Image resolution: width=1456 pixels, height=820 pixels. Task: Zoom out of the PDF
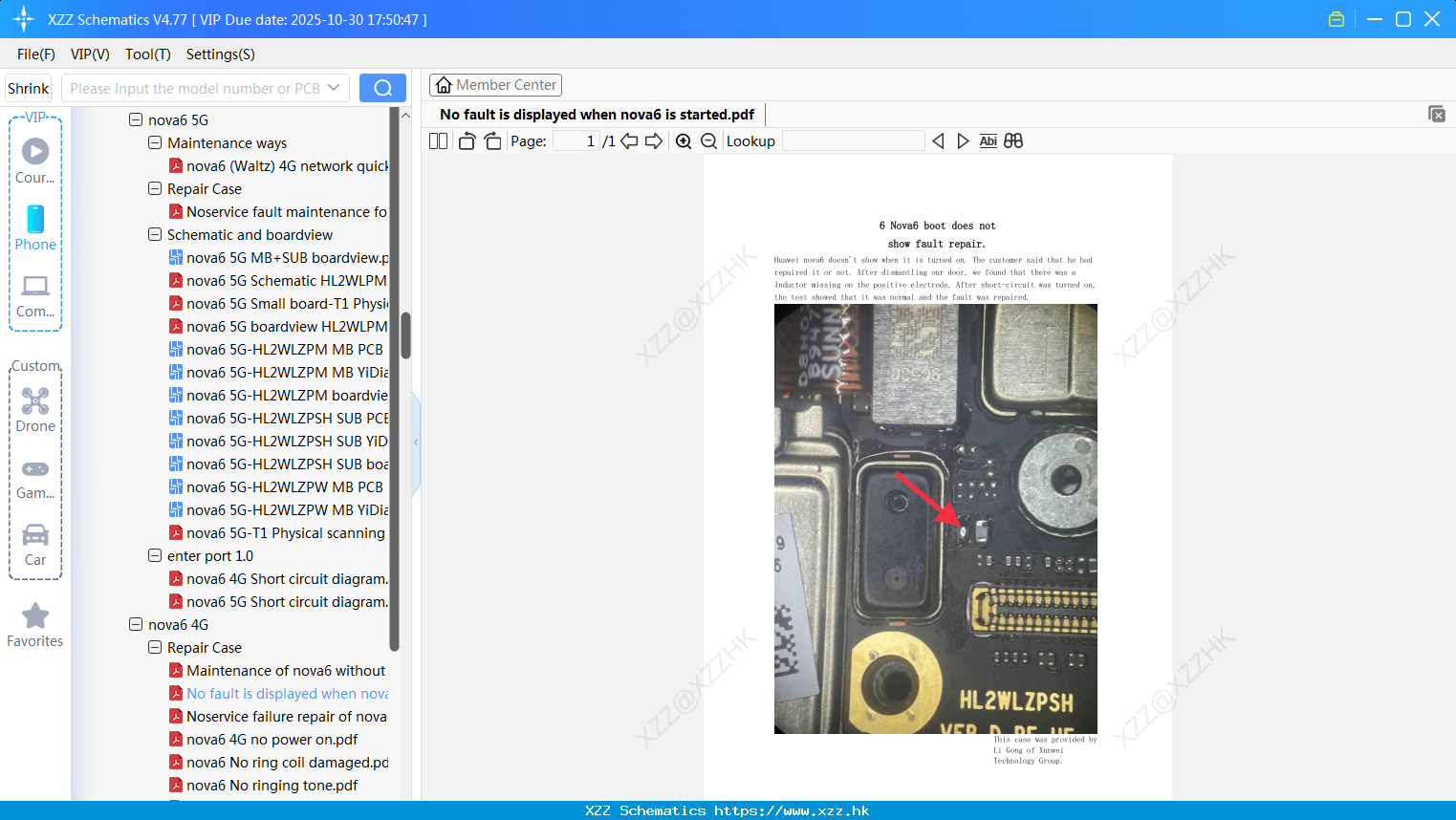(708, 141)
